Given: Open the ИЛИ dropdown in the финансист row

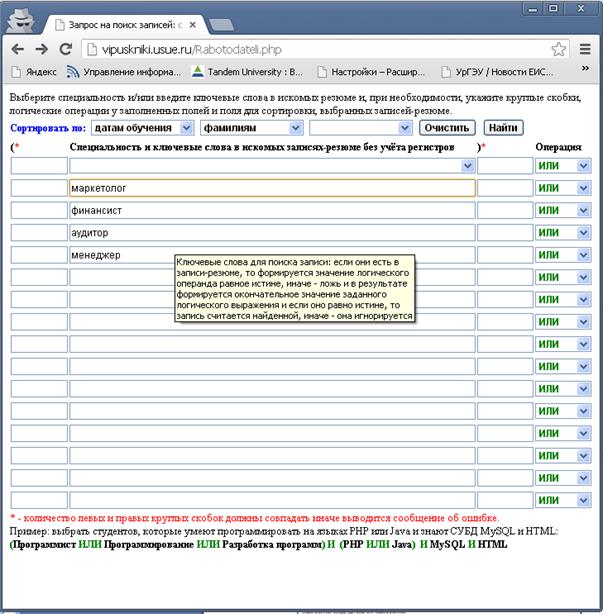Looking at the screenshot, I should (563, 210).
